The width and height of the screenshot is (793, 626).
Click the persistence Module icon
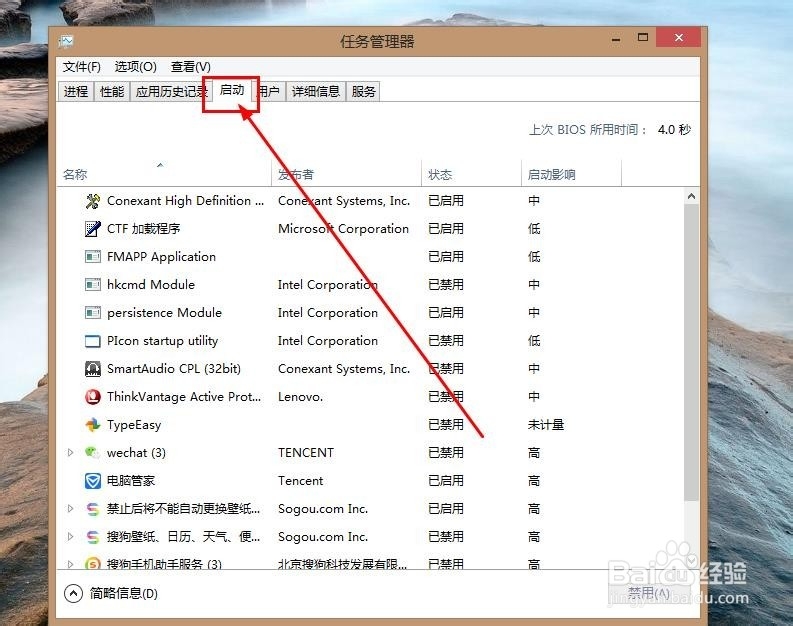click(93, 312)
